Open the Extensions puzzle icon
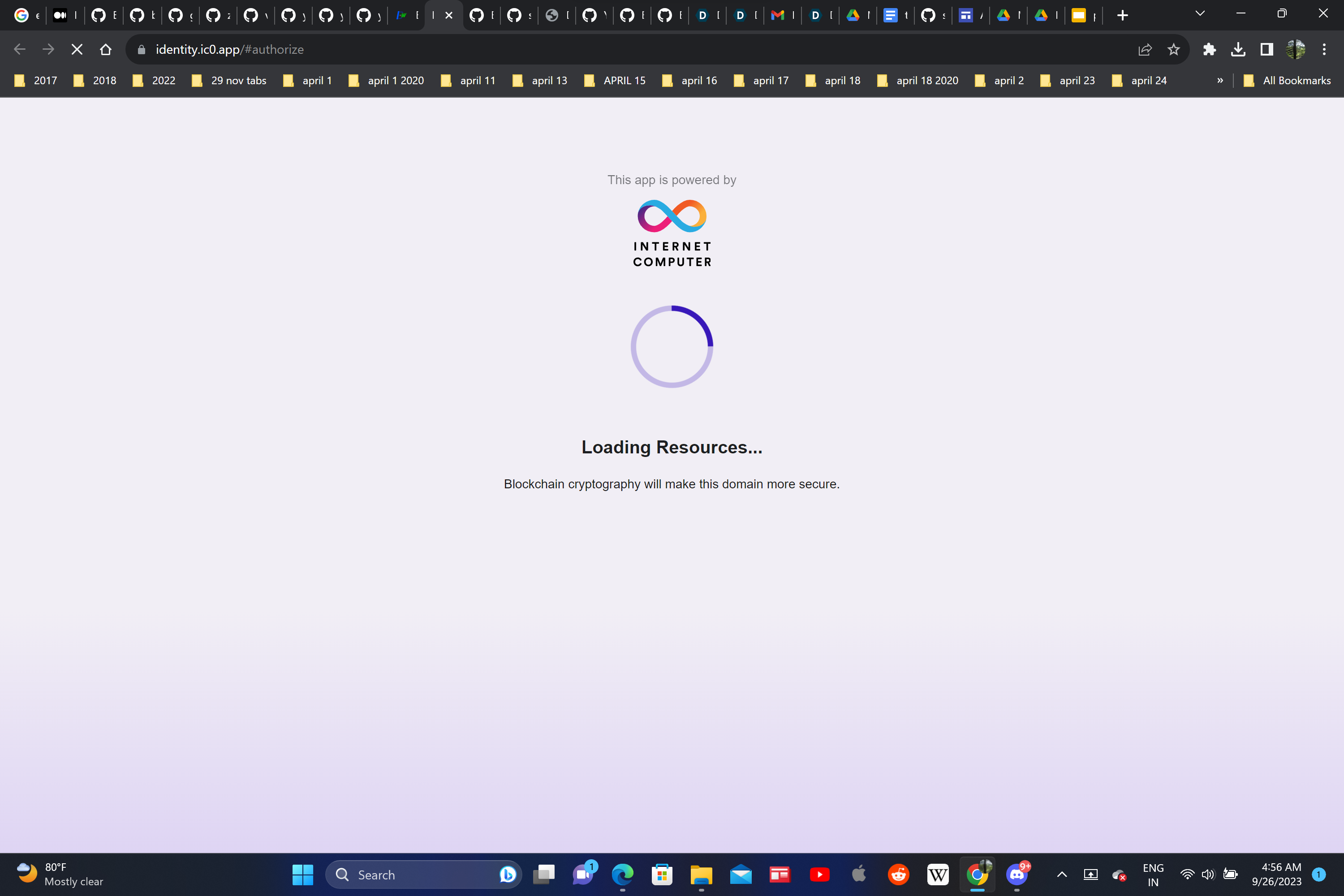Screen dimensions: 1344x896 (x=1209, y=50)
